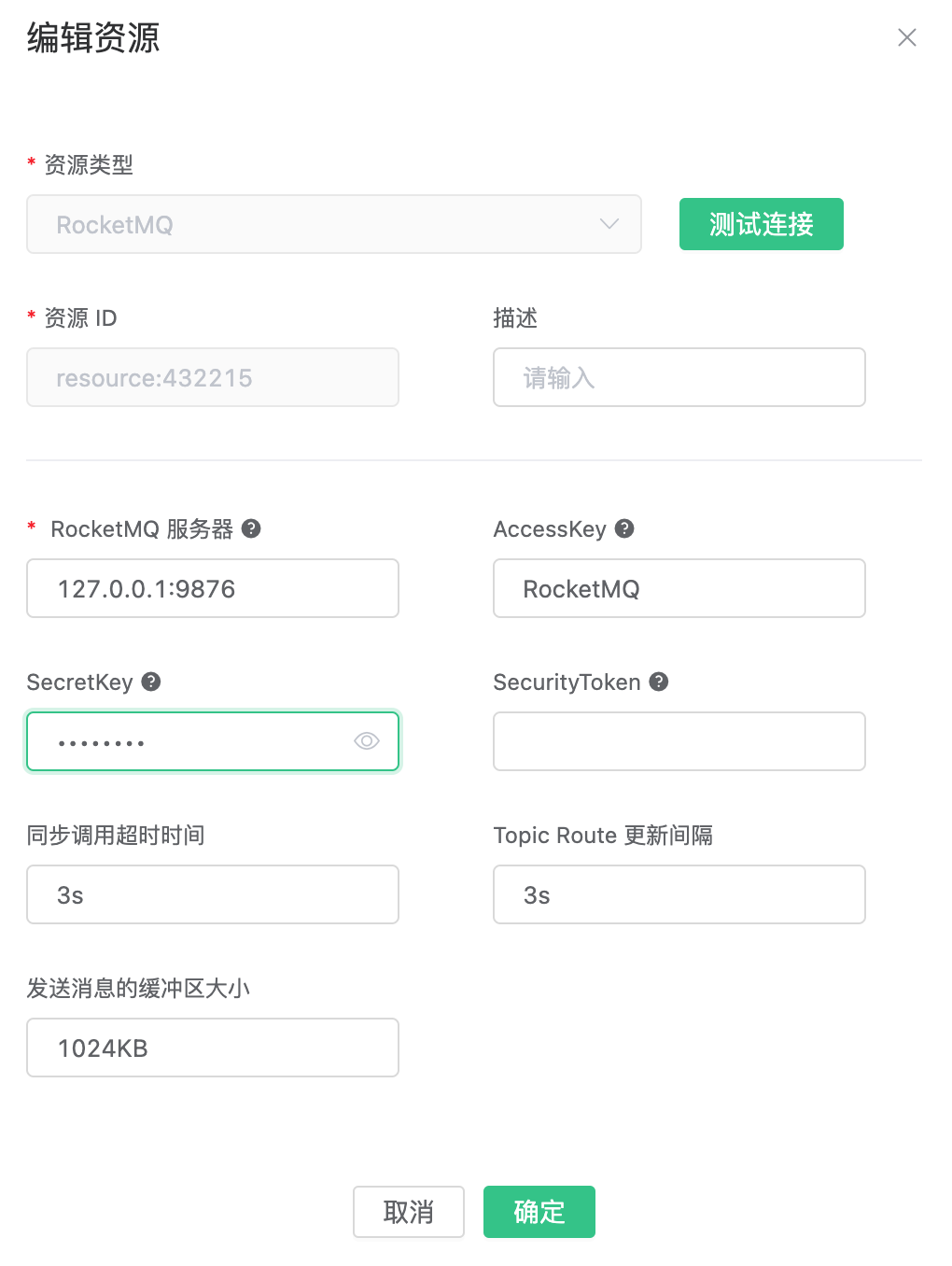Focus the empty SecurityToken field

click(x=679, y=741)
